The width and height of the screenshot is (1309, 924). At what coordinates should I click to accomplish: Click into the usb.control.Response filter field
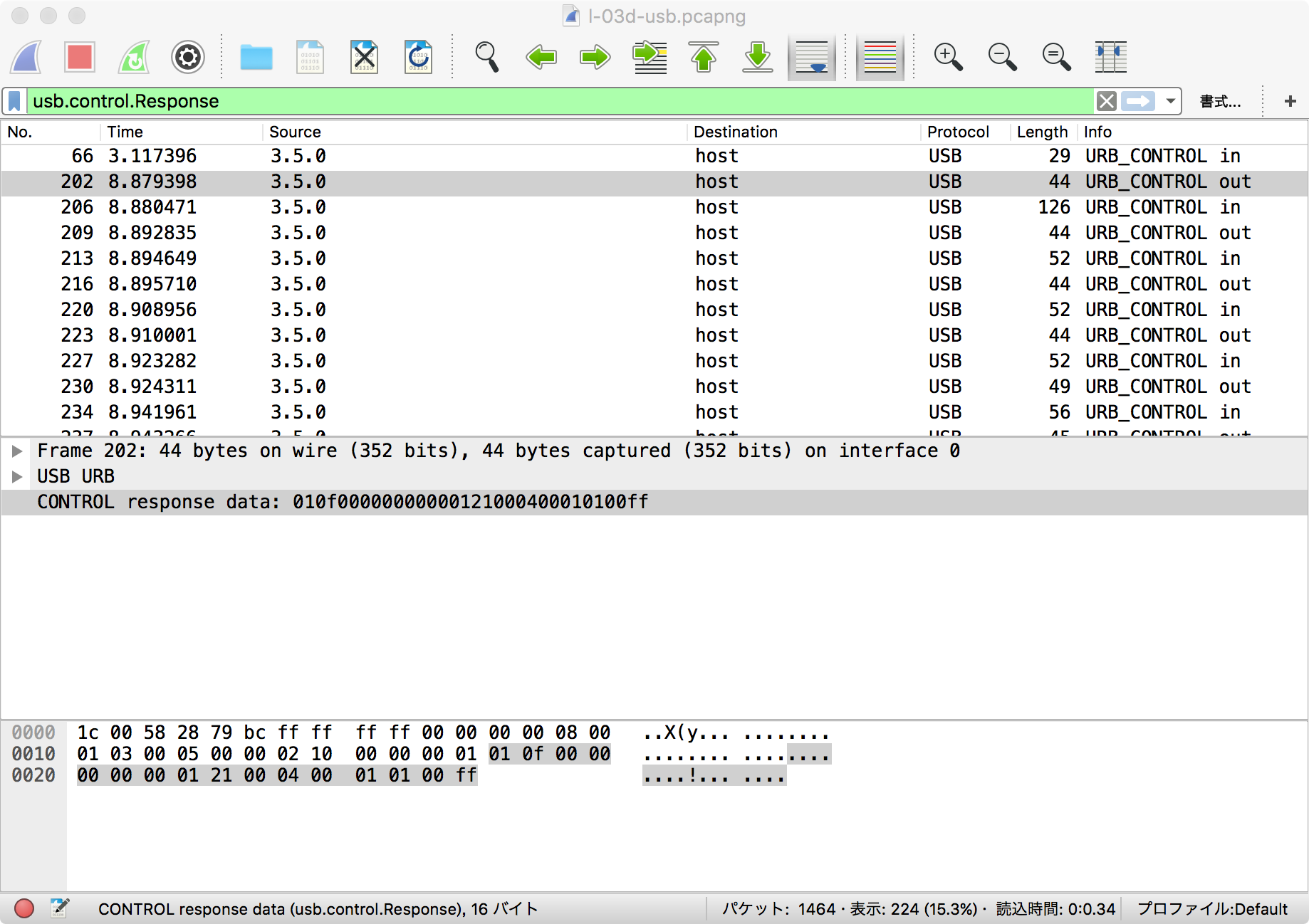[x=560, y=101]
